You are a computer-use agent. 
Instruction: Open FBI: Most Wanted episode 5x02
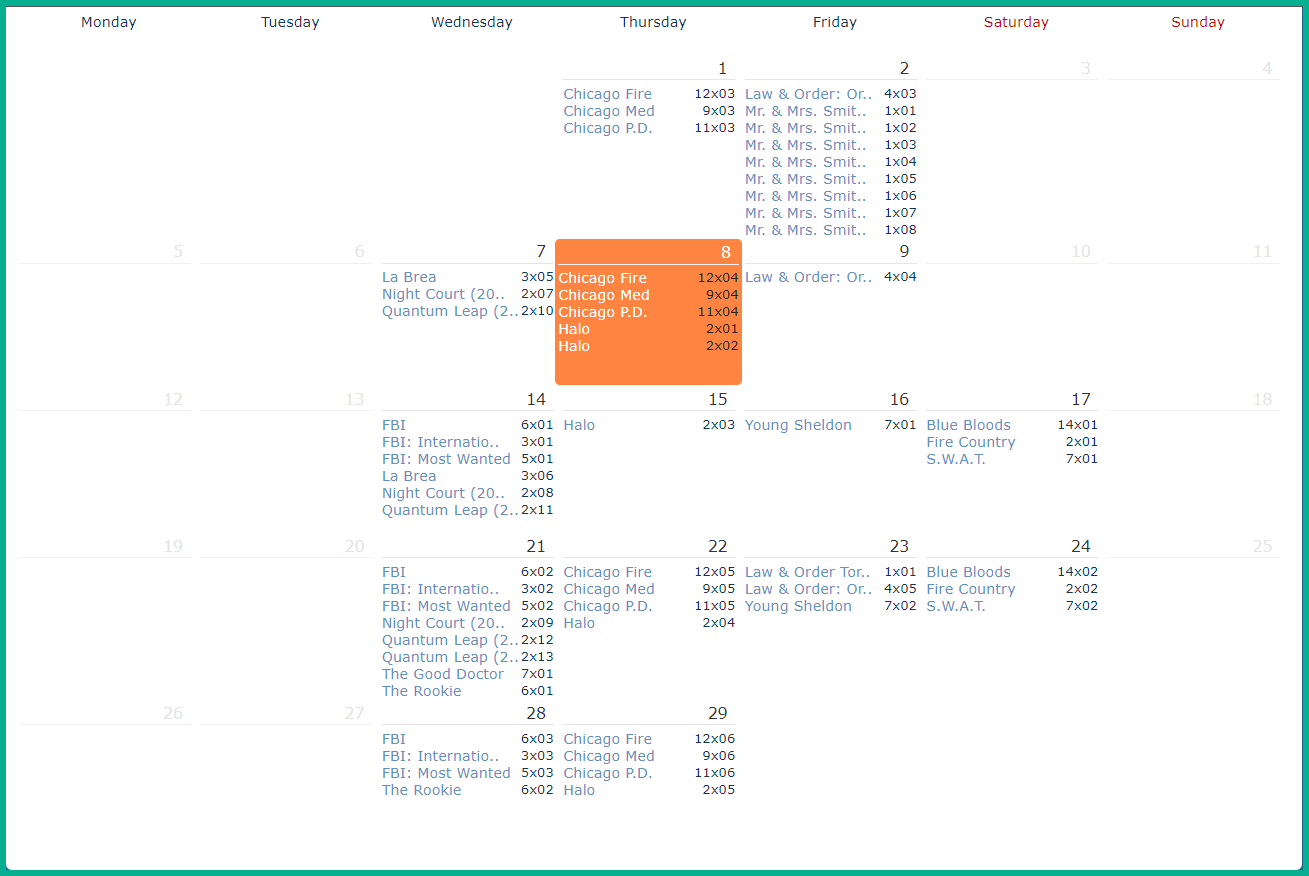[446, 606]
